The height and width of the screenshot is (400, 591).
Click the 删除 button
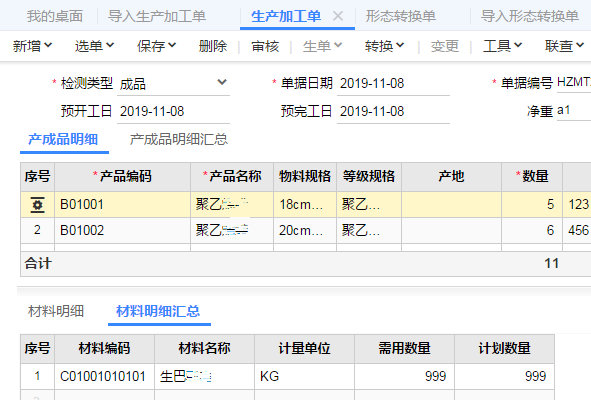[x=213, y=46]
